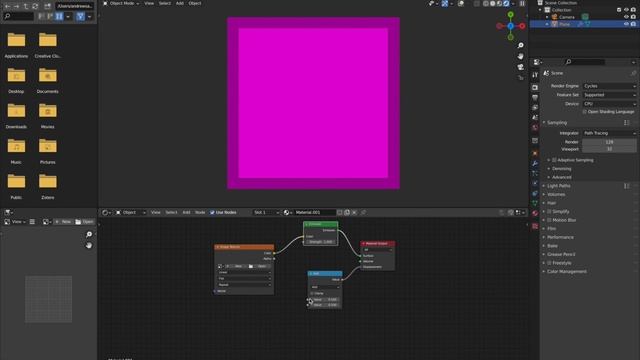
Task: Click Open button in image editor
Action: [84, 222]
